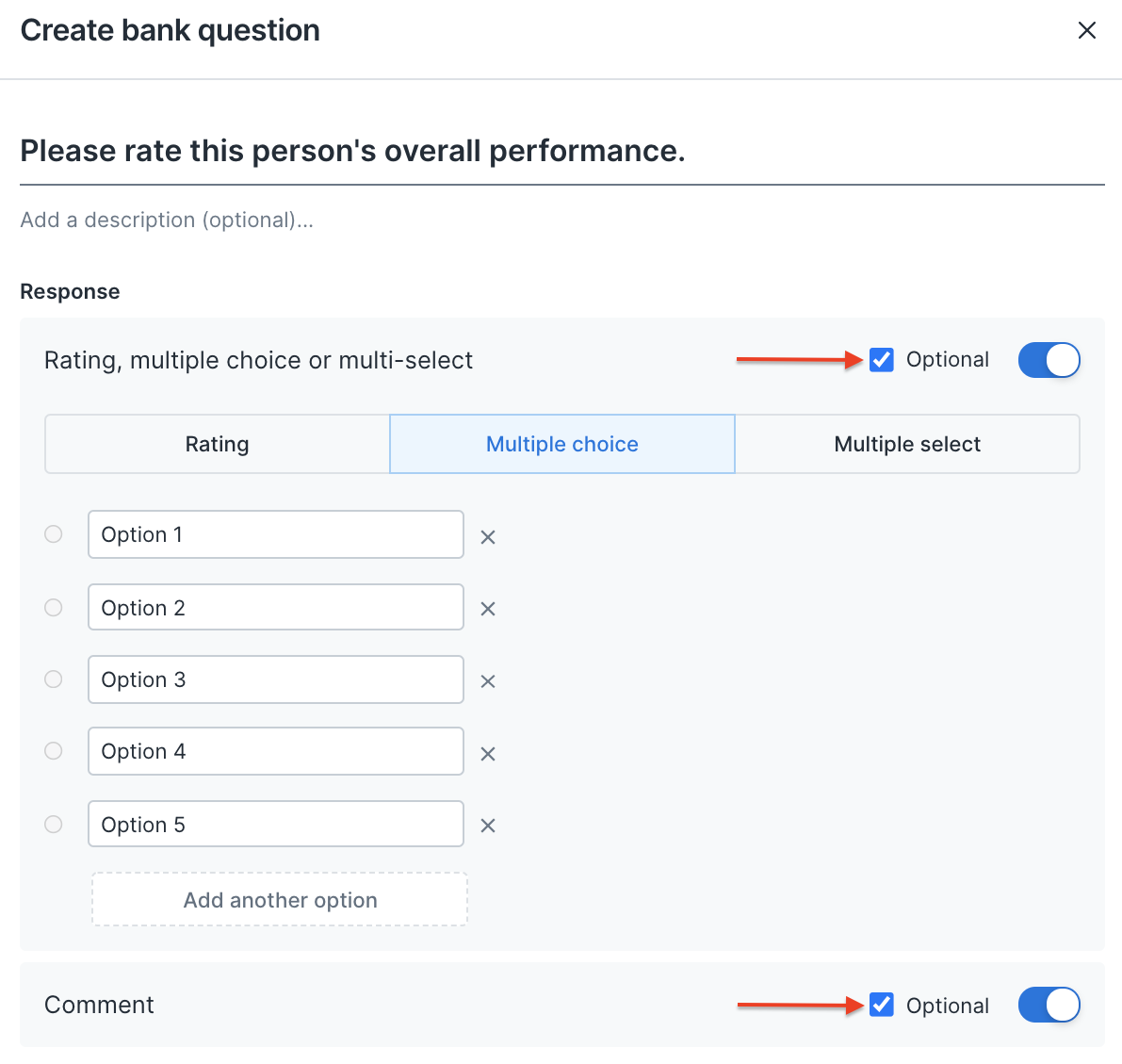This screenshot has height=1064, width=1122.
Task: Close the Create bank question dialog
Action: tap(1087, 30)
